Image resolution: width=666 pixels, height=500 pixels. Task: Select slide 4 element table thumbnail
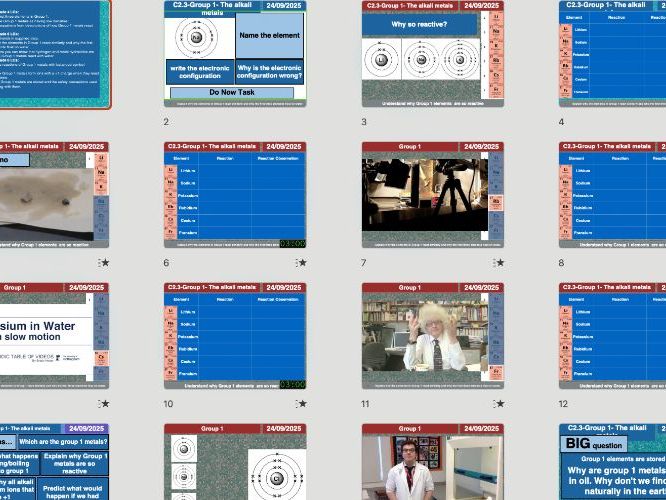pos(612,53)
